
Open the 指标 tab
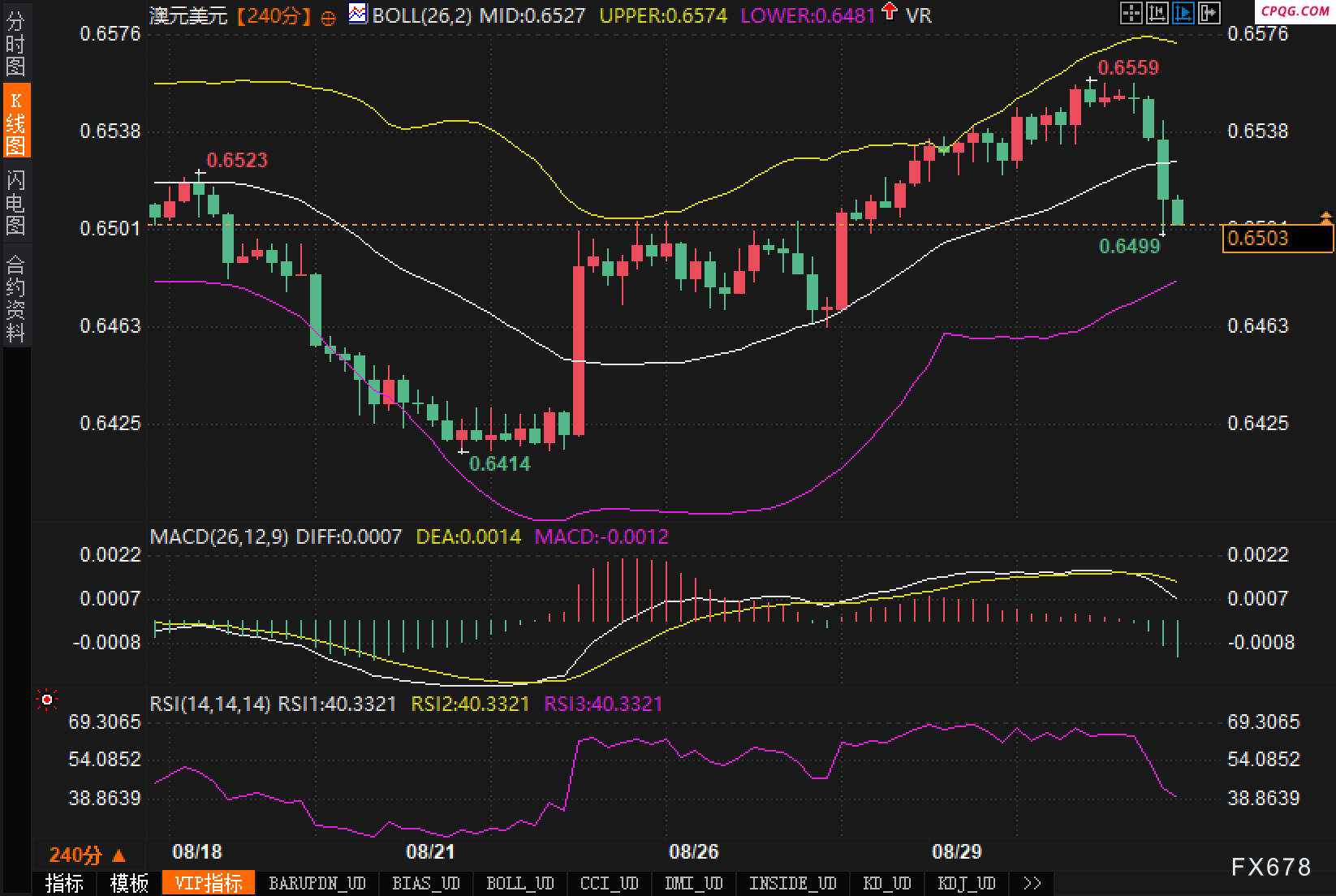coord(64,883)
